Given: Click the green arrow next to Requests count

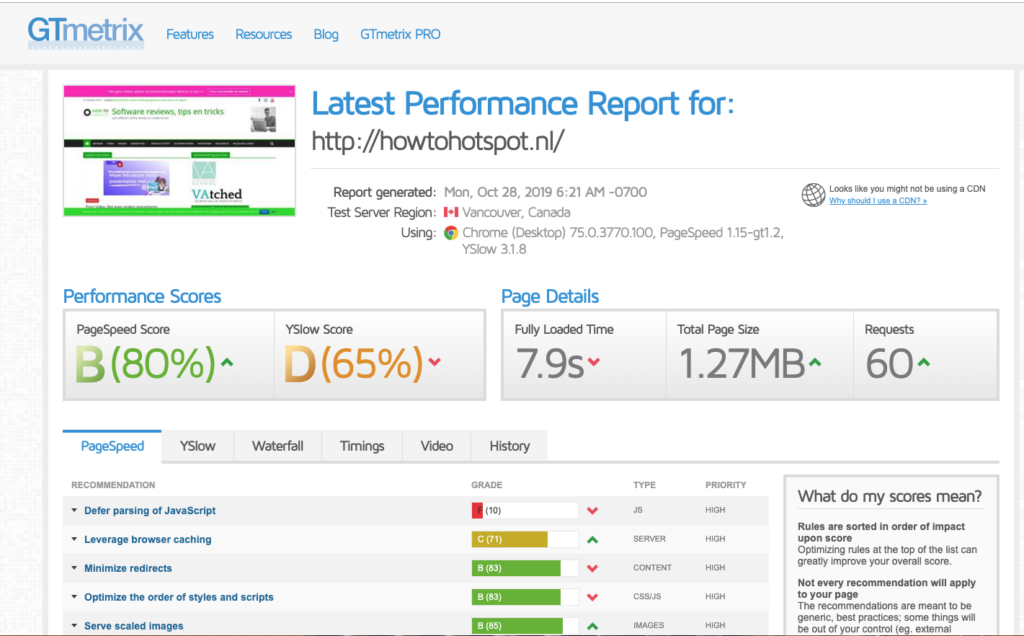Looking at the screenshot, I should 923,362.
